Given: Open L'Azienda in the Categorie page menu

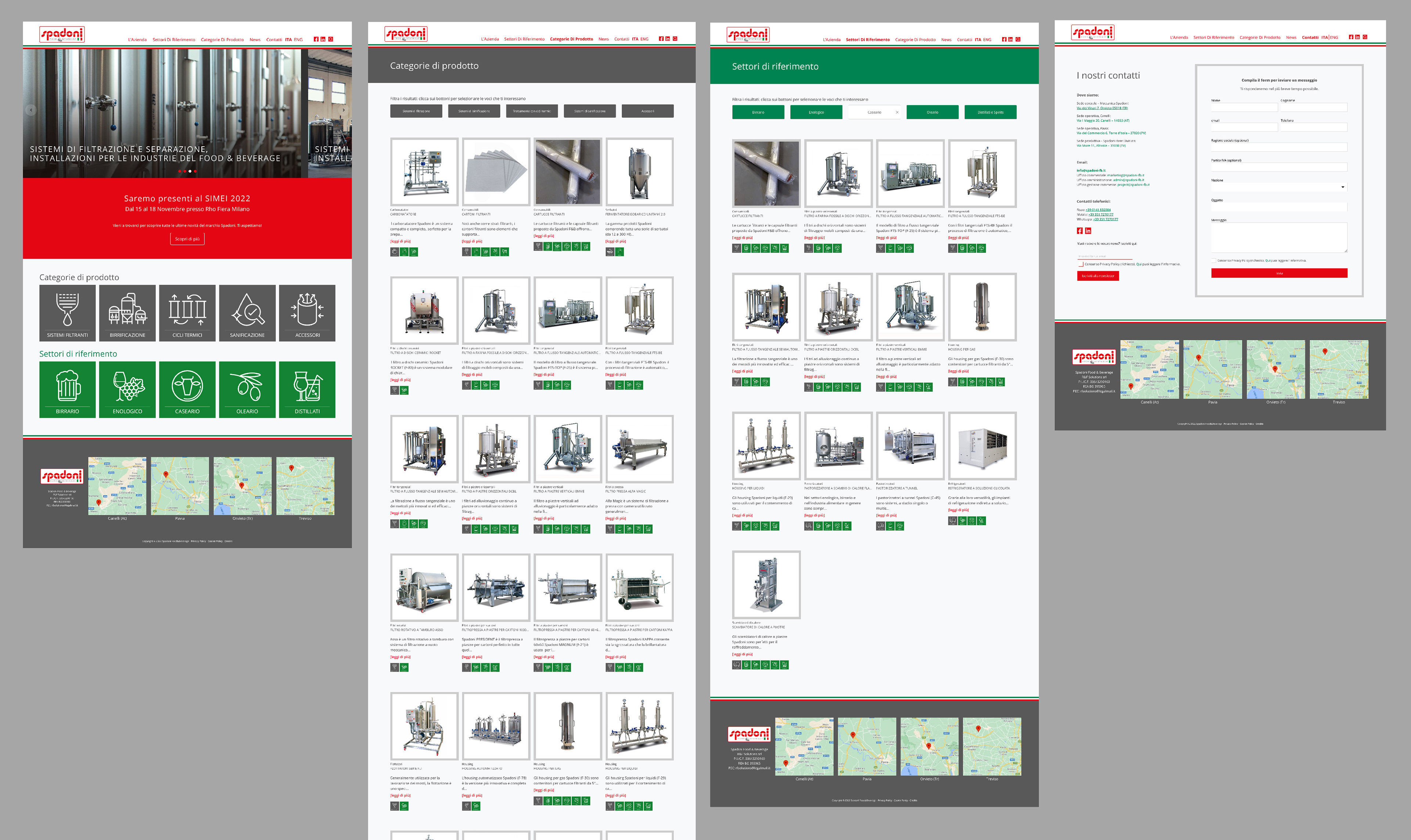Looking at the screenshot, I should pyautogui.click(x=489, y=39).
